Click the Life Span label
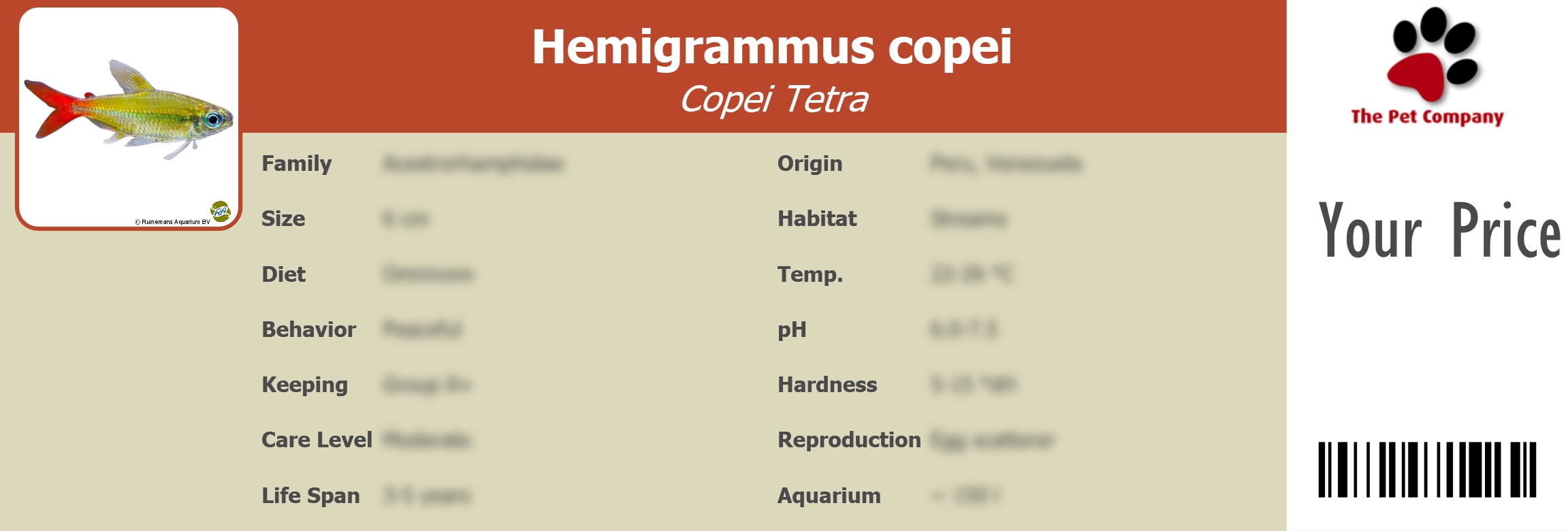Image resolution: width=1568 pixels, height=531 pixels. (310, 496)
